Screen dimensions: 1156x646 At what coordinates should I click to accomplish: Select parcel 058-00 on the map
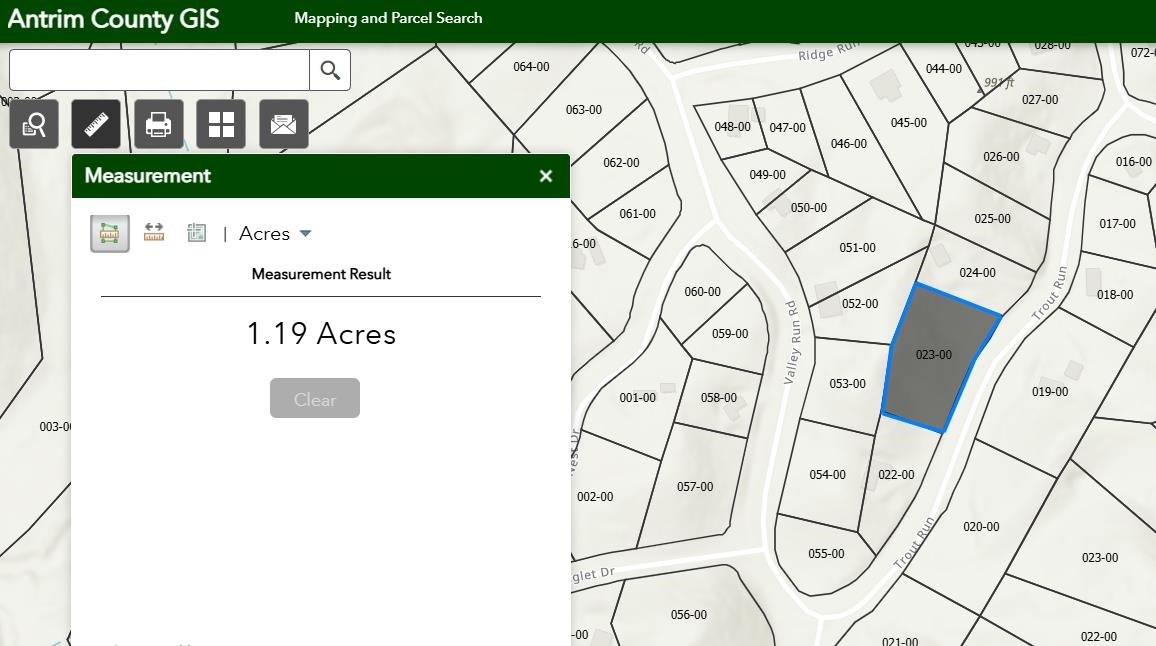coord(719,398)
